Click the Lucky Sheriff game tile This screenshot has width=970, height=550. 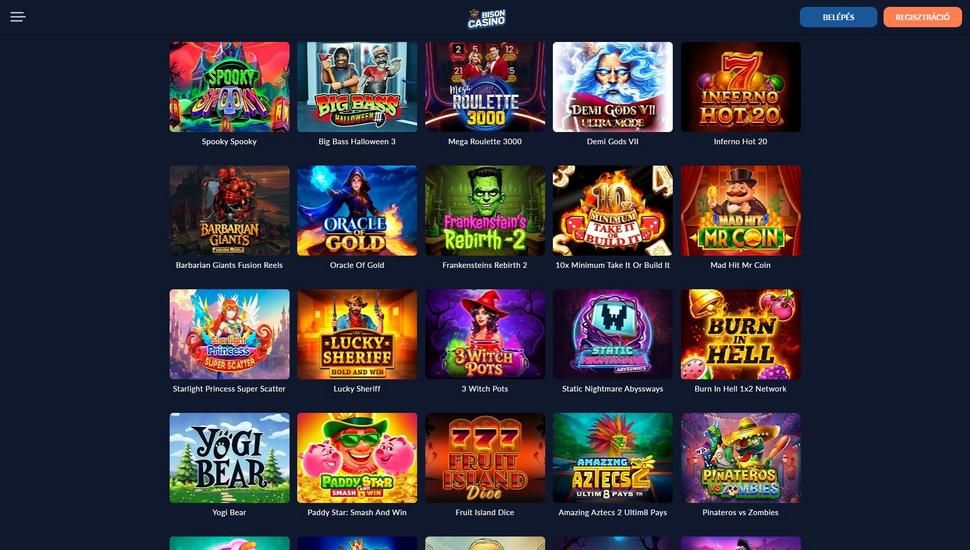coord(357,334)
